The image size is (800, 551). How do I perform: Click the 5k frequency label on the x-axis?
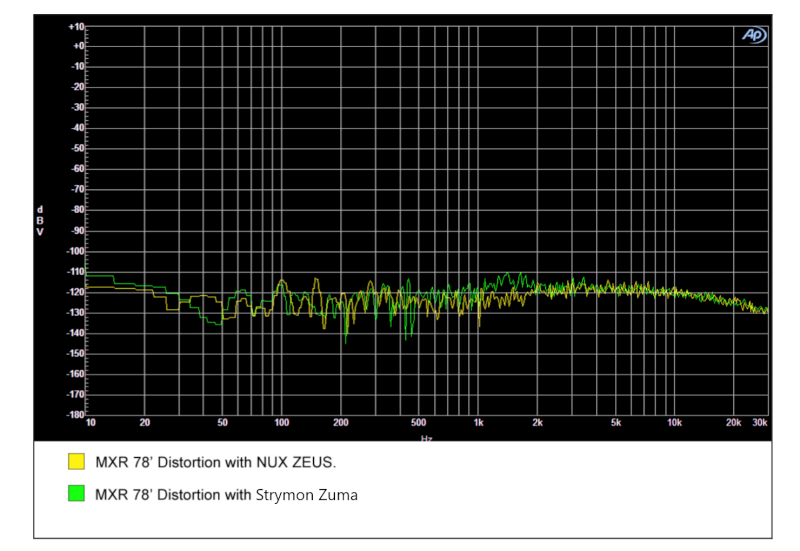(616, 423)
